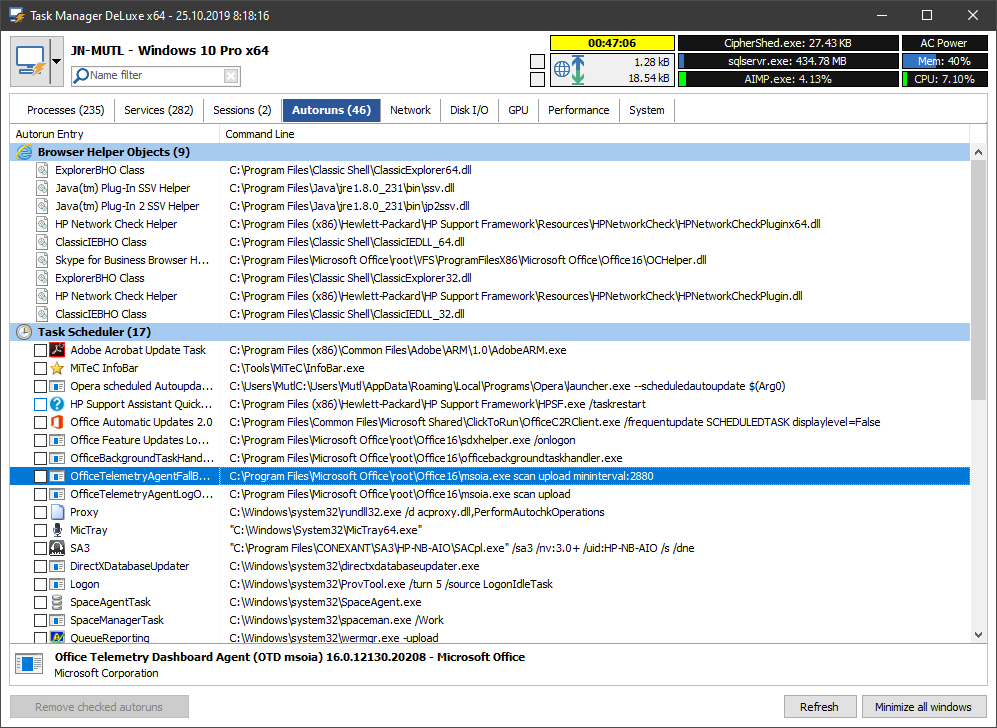
Task: Click icon of Java(tm) Plug-In SSV Helper
Action: [x=42, y=188]
